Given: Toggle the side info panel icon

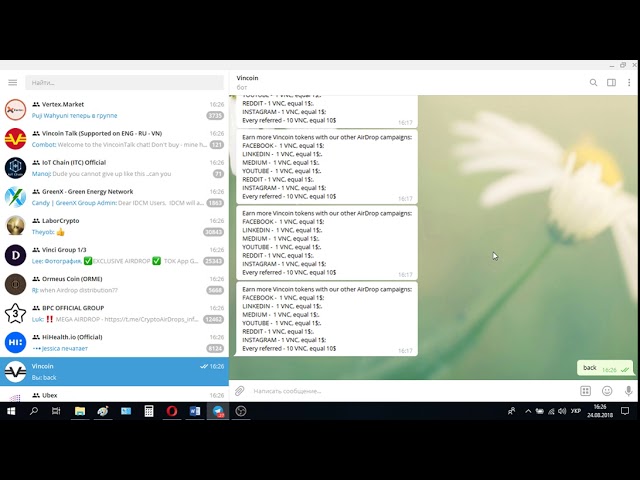Looking at the screenshot, I should tap(611, 82).
